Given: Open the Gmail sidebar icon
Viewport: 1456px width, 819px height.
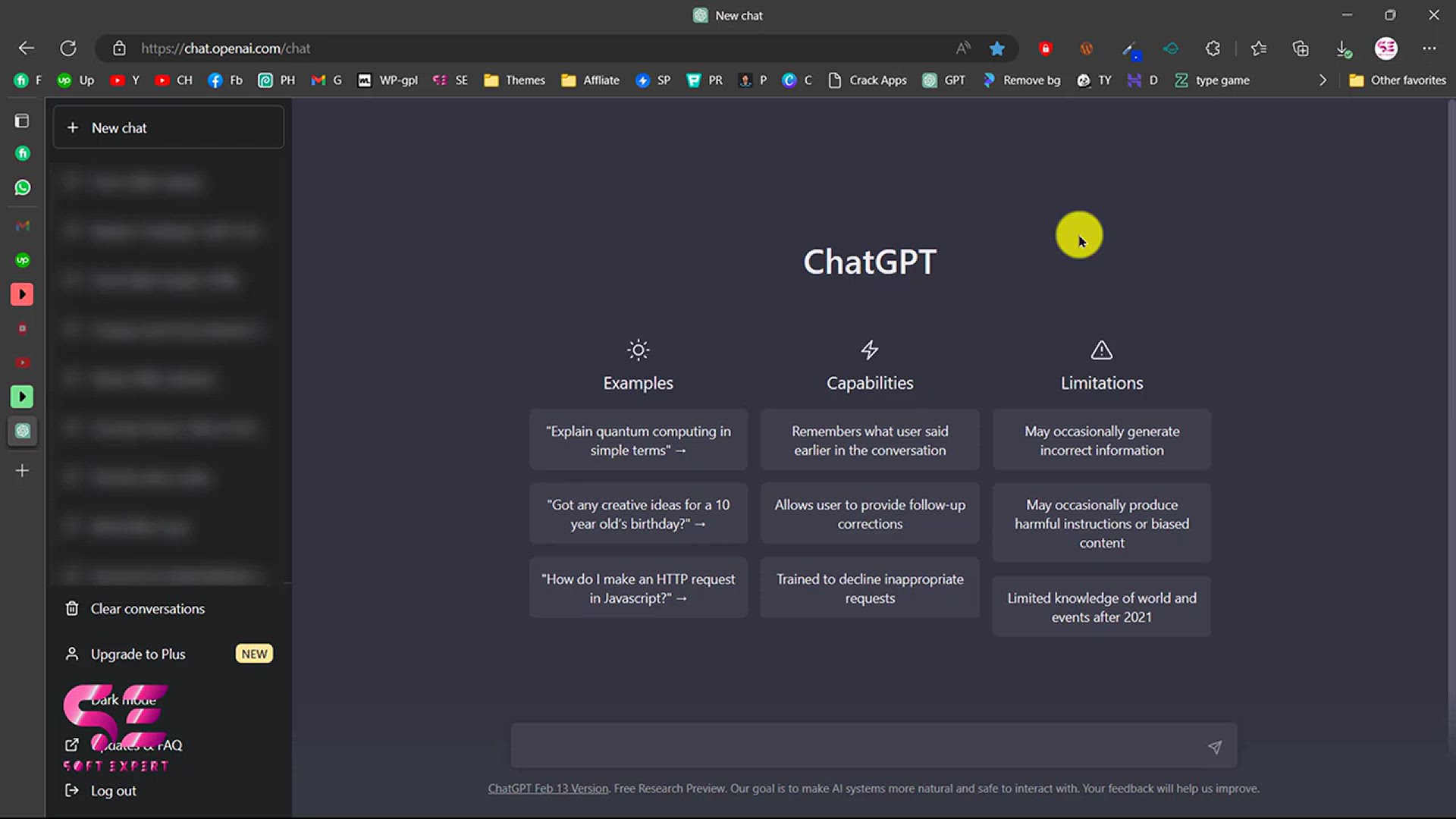Looking at the screenshot, I should (23, 225).
